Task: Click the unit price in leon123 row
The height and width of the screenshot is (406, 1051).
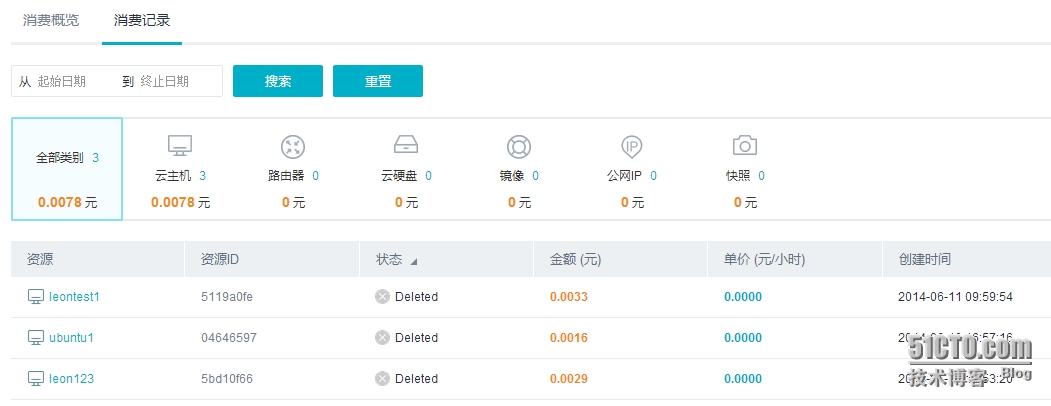Action: tap(743, 379)
